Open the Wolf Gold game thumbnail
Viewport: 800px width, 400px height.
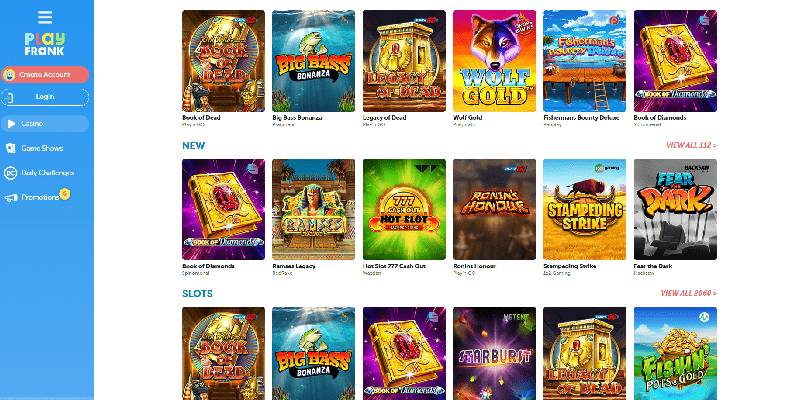[494, 61]
